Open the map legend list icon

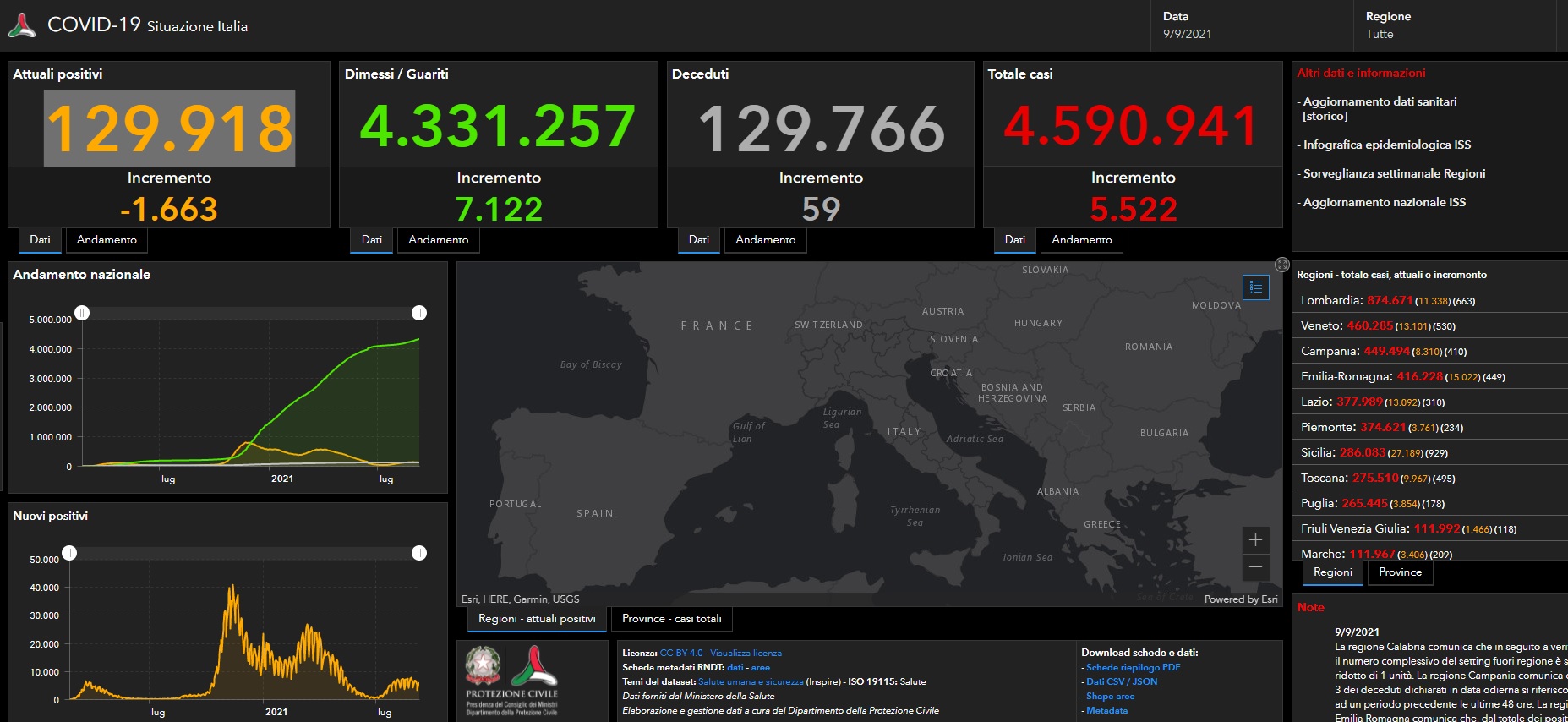(x=1256, y=287)
